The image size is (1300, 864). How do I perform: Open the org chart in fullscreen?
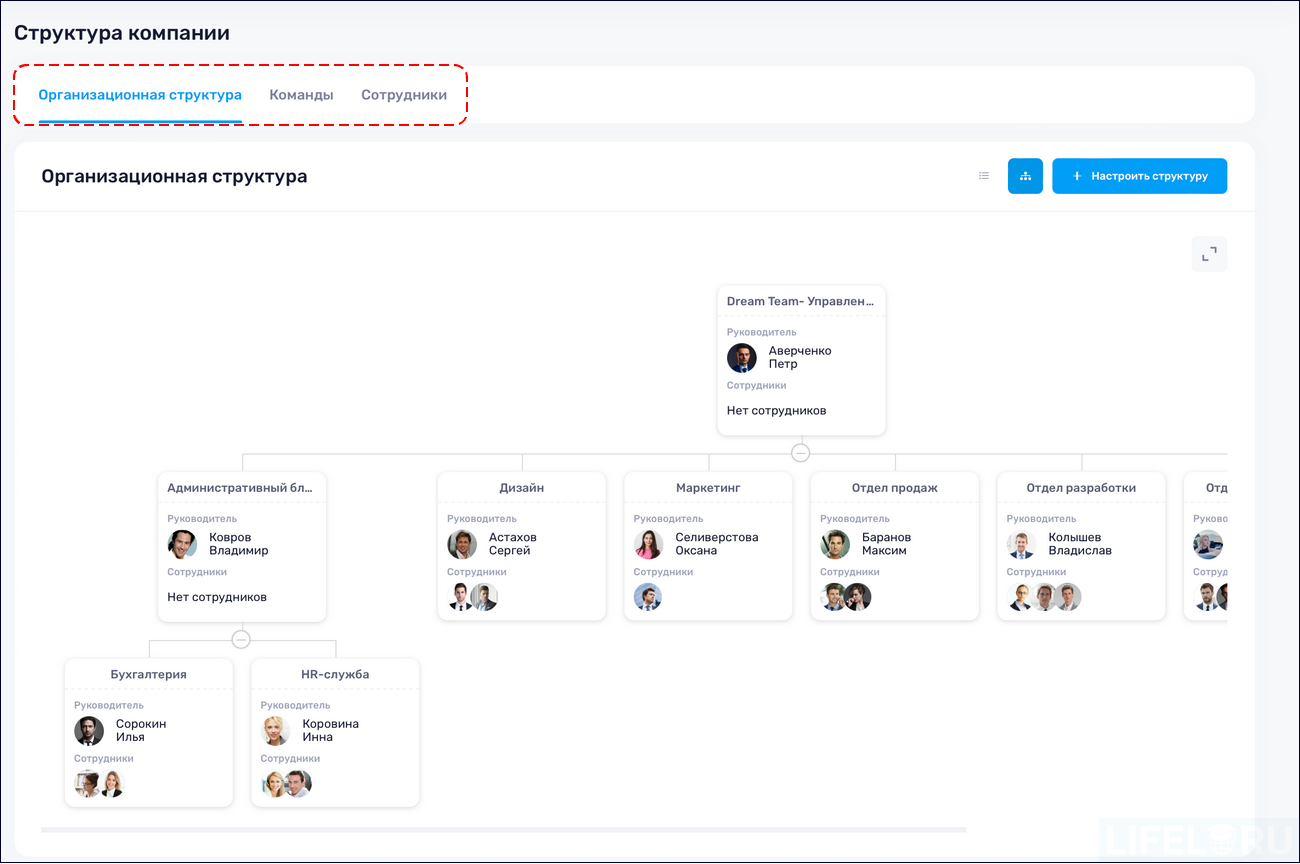tap(1209, 253)
